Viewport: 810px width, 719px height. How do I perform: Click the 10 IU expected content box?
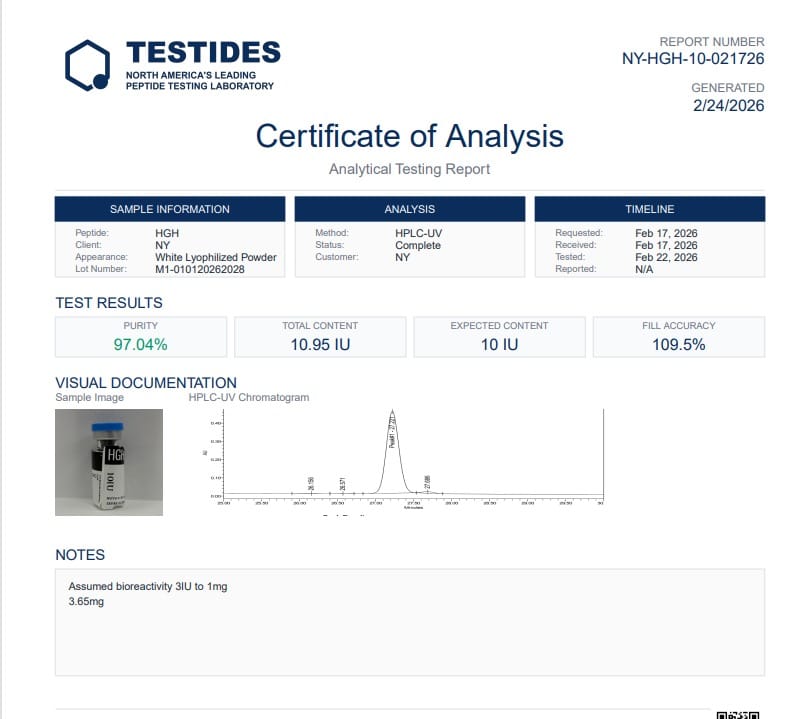[499, 338]
